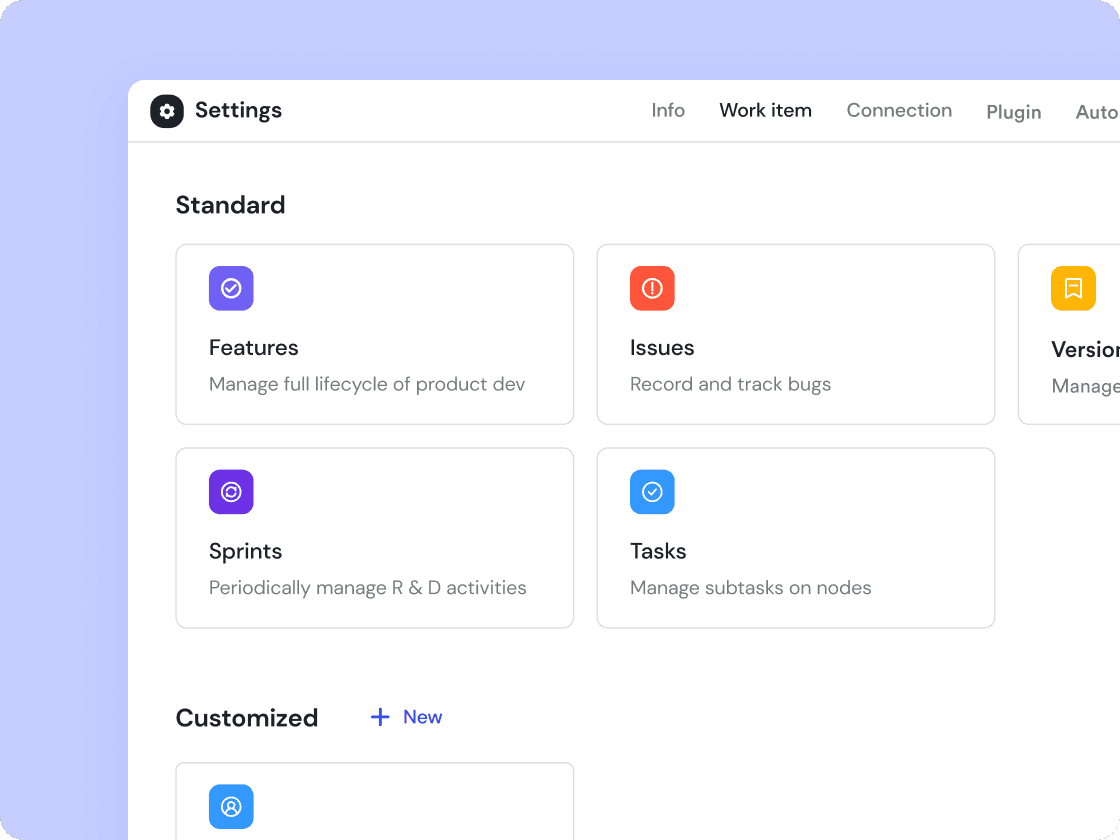Click the red Issues alert icon
The image size is (1120, 840).
(651, 288)
